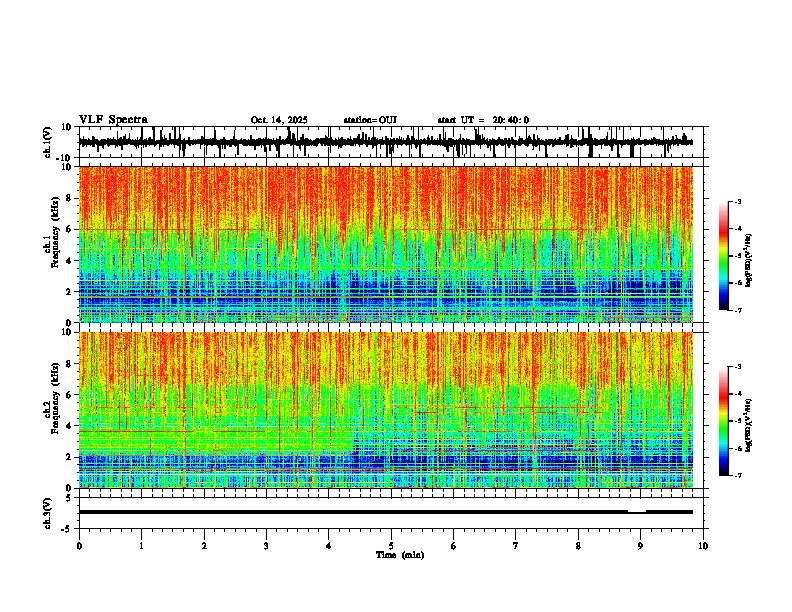Screen dimensions: 792x612
Task: Select the date text "Oct. 14, 2025"
Action: 279,120
